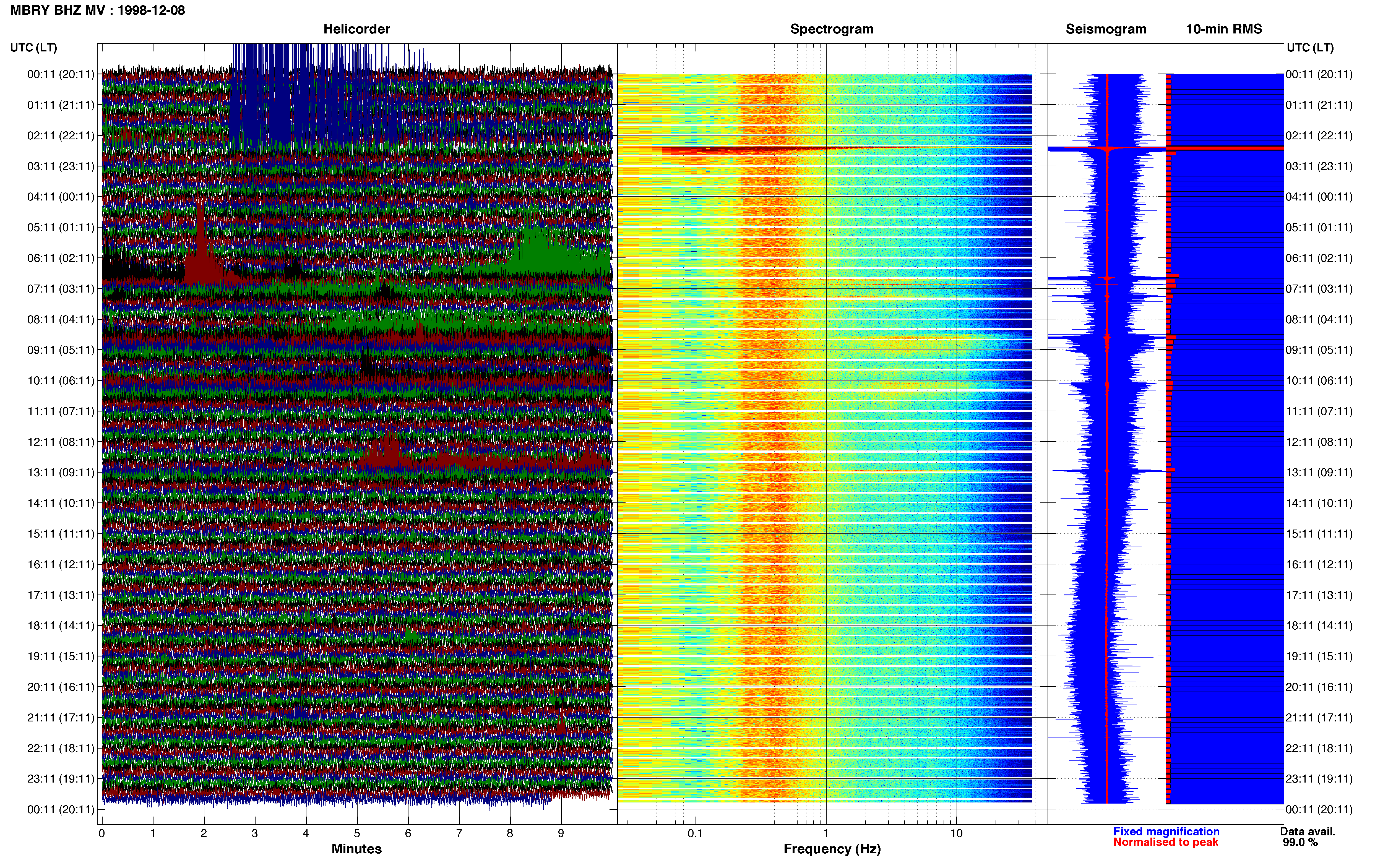
Task: Click RMS-side time label 14:11 (10:11)
Action: coord(1319,504)
